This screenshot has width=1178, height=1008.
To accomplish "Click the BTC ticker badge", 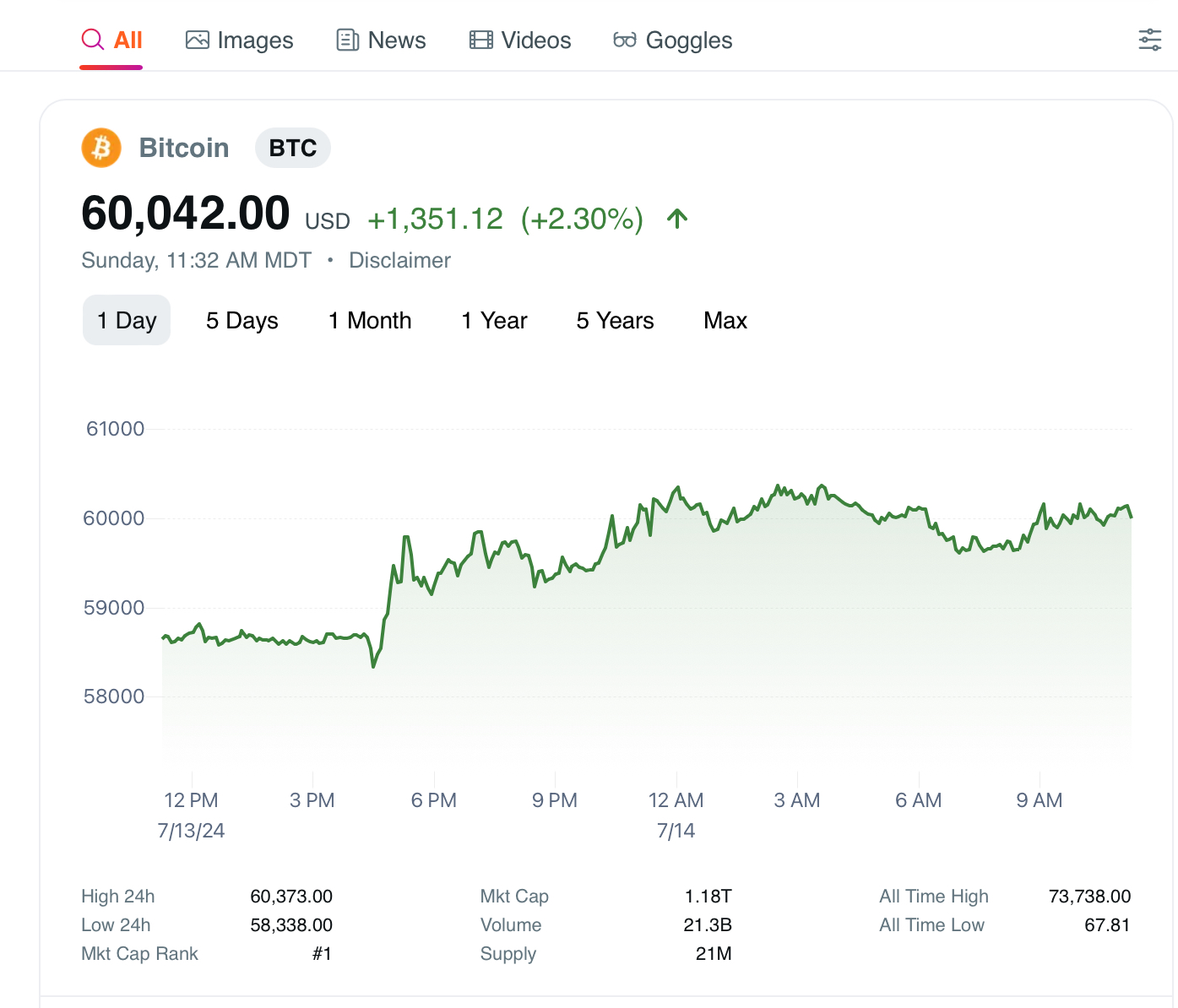I will point(293,148).
